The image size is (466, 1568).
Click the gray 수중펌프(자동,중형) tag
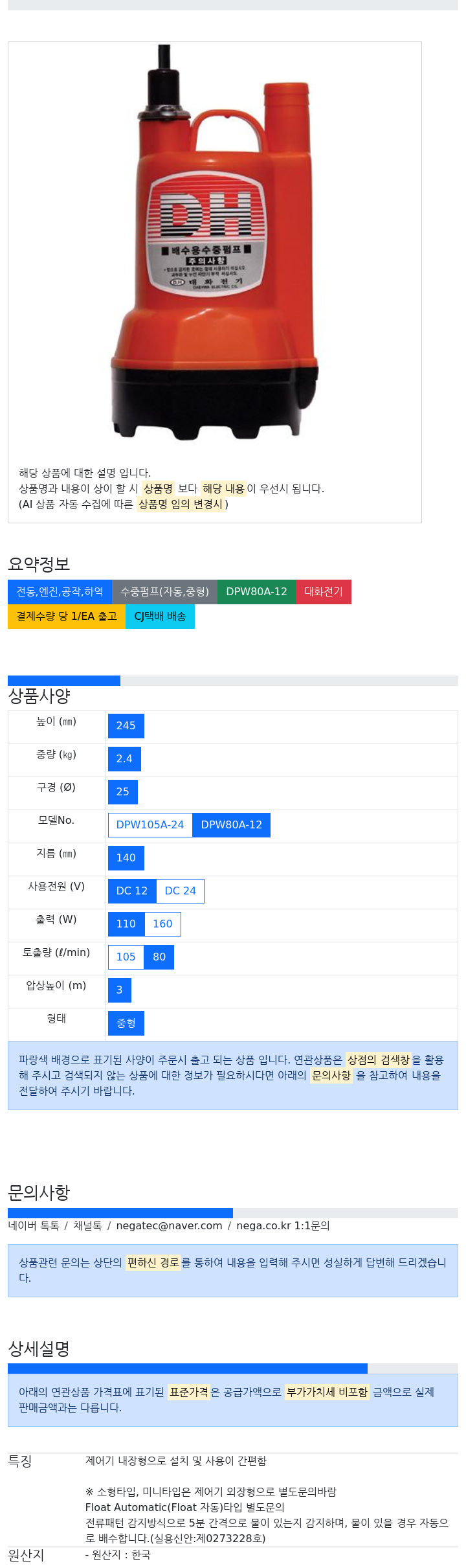[x=164, y=592]
